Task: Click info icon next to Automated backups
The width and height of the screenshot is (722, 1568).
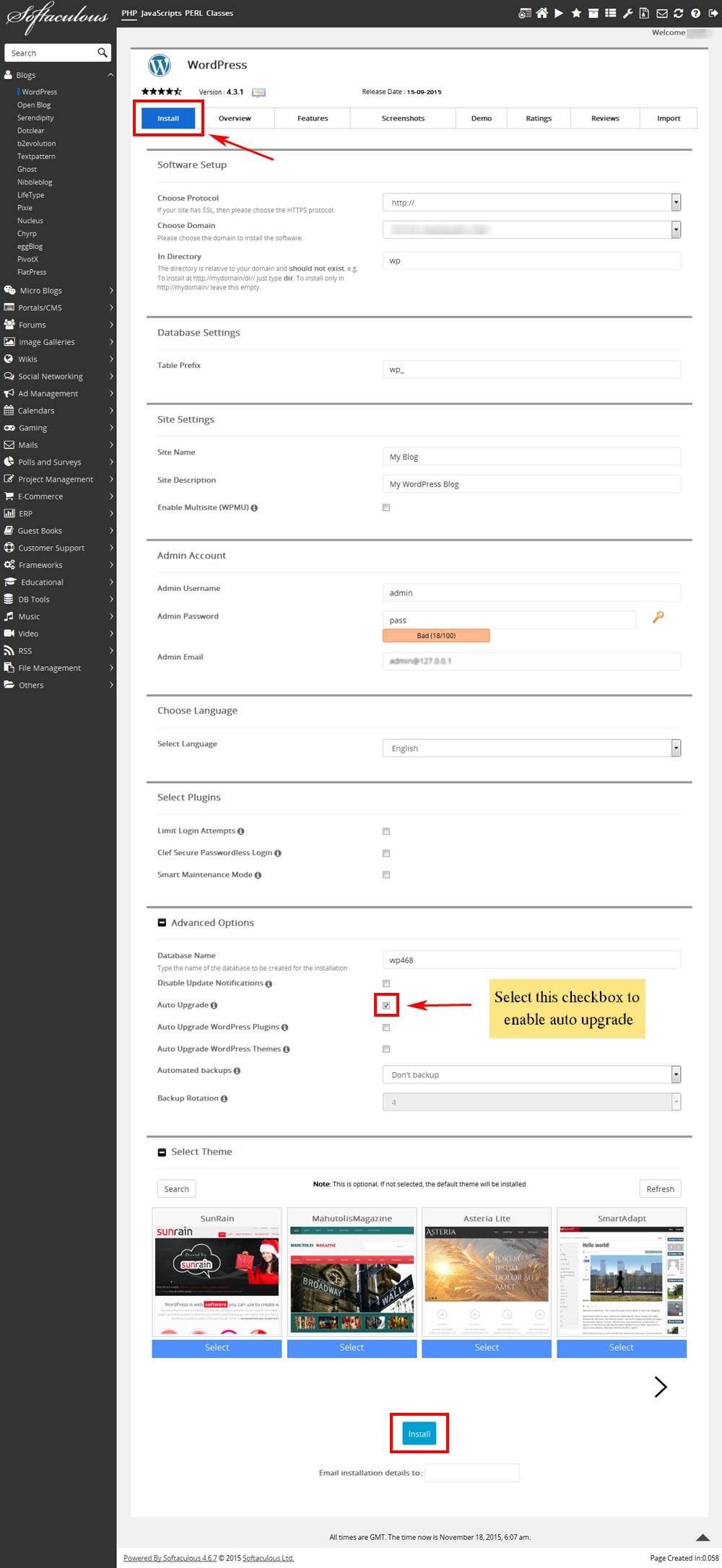Action: (x=237, y=1071)
